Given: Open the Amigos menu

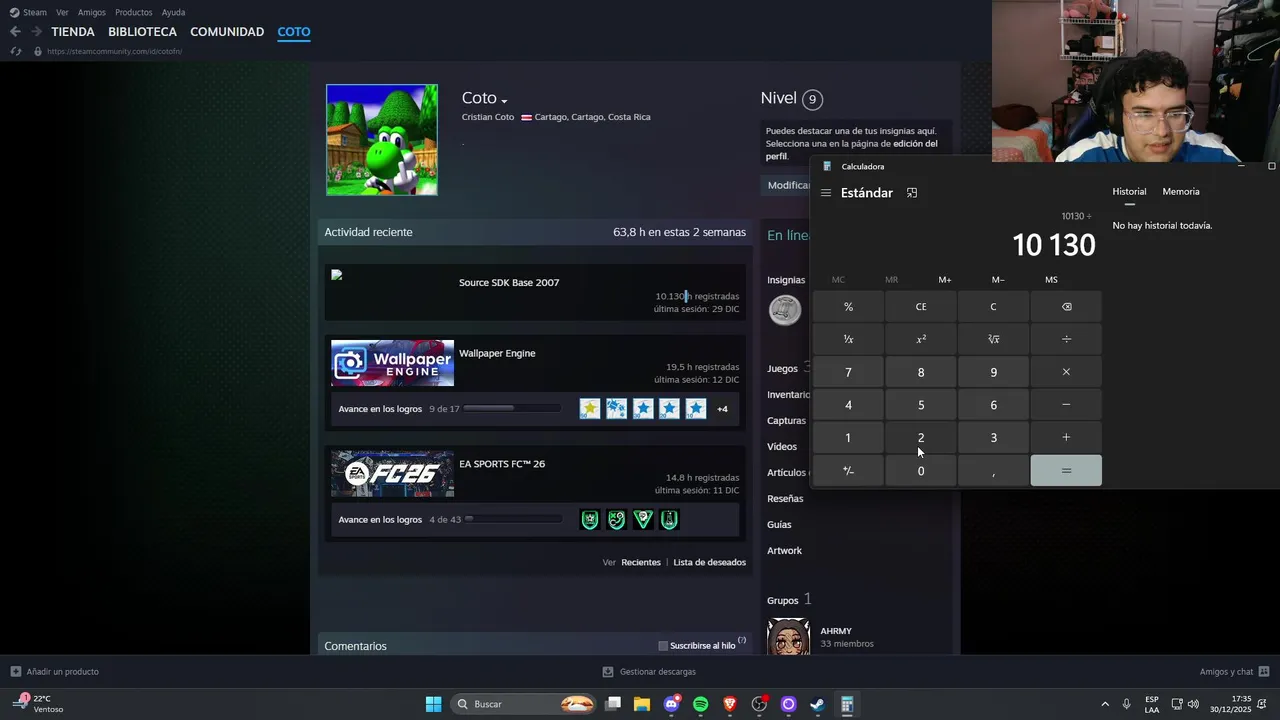Looking at the screenshot, I should click(92, 12).
